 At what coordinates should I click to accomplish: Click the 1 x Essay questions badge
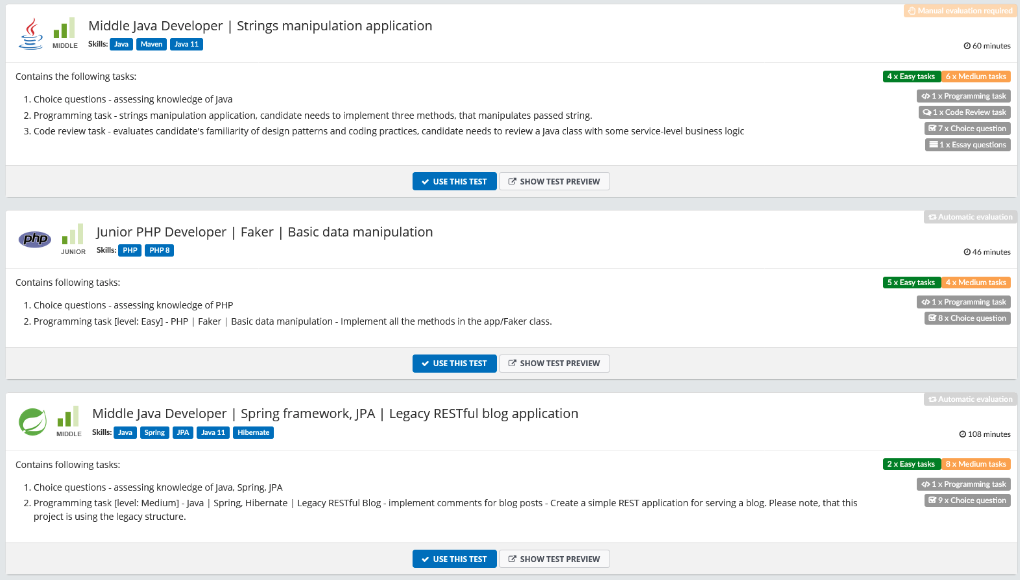966,142
